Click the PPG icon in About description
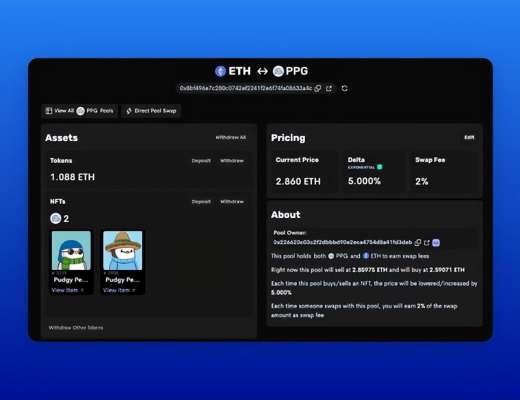Screen dimensions: 520x400 coord(331,256)
